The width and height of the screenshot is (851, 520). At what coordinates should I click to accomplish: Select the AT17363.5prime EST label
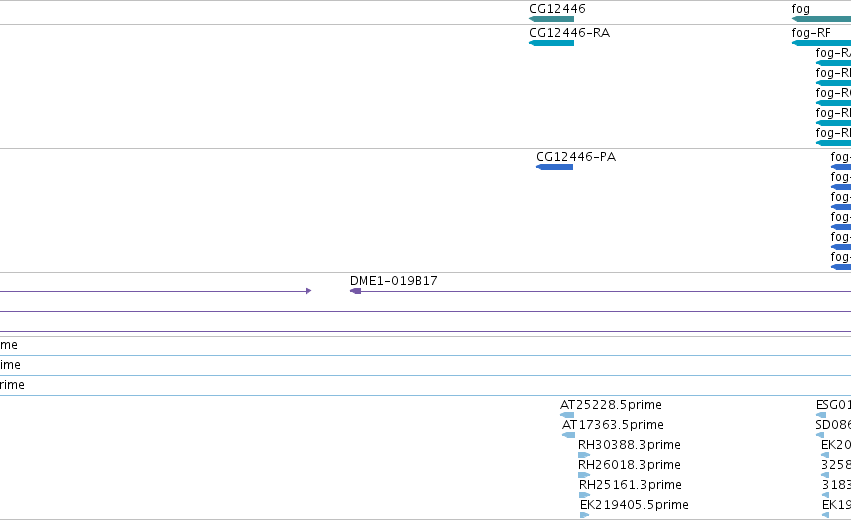(613, 424)
